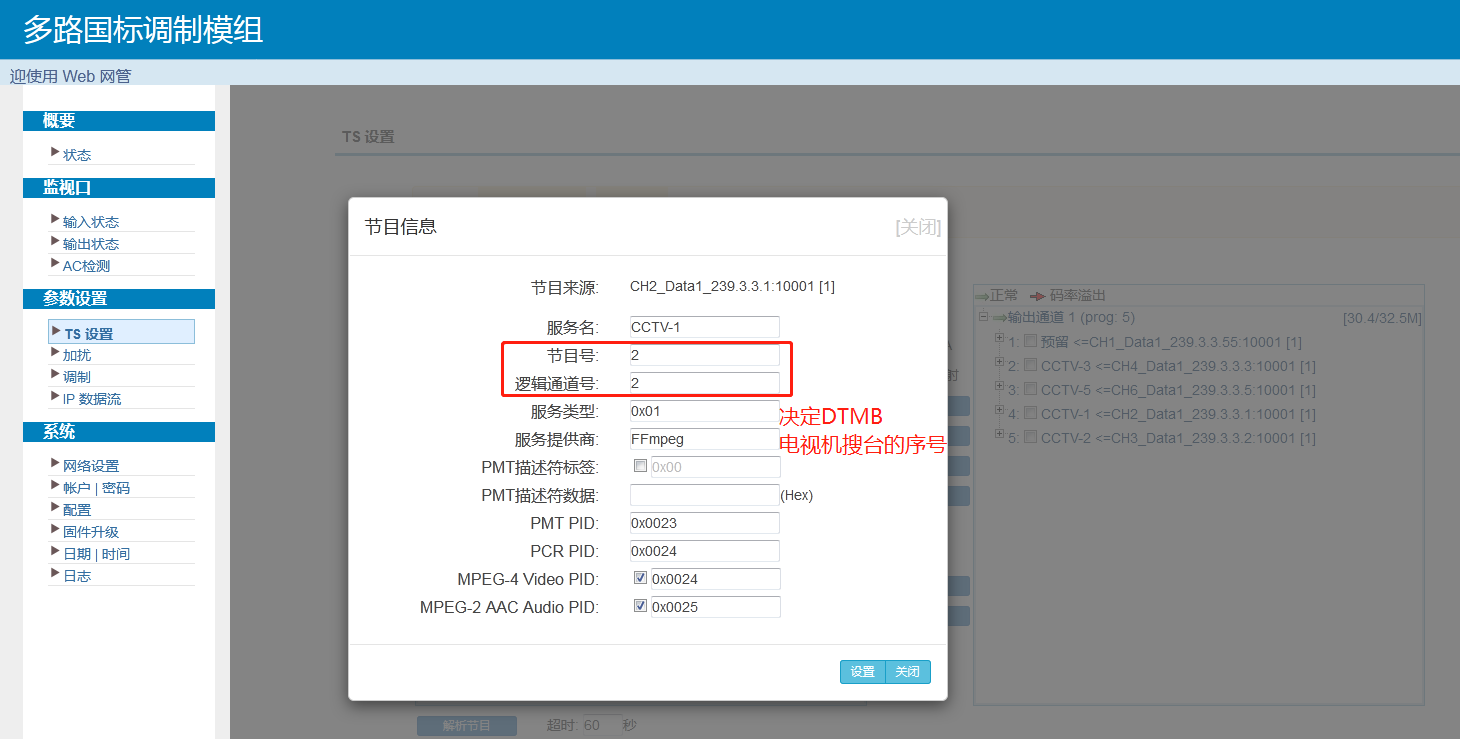Open the TS 设置 sidebar menu item
1460x739 pixels.
pos(88,334)
